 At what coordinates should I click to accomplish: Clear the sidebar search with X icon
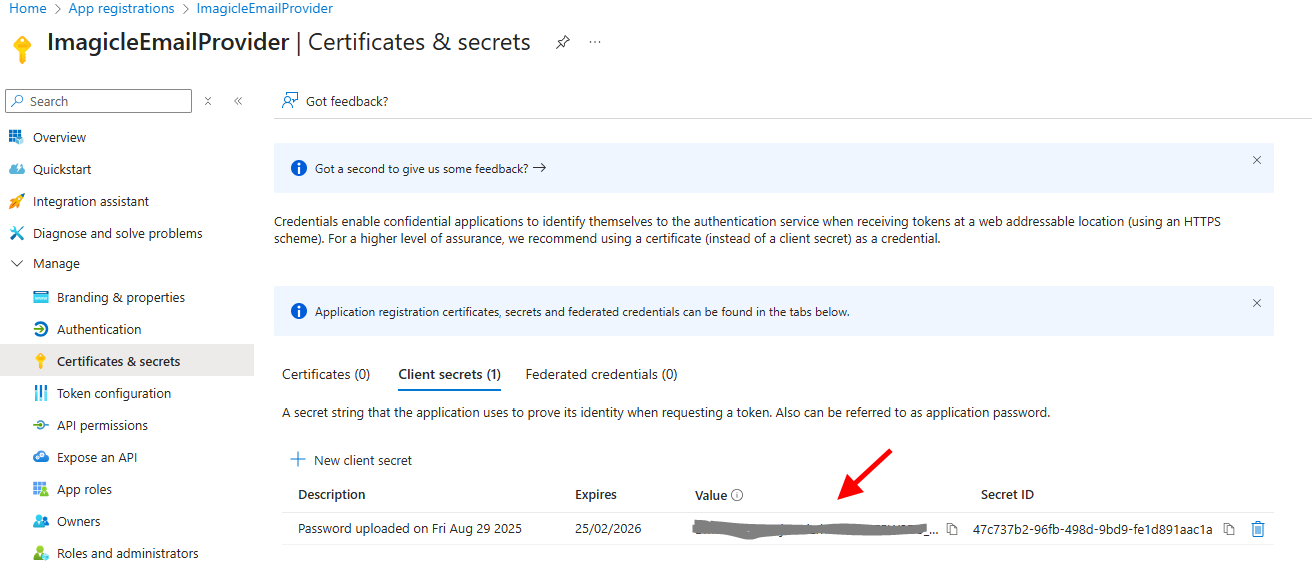(x=208, y=101)
